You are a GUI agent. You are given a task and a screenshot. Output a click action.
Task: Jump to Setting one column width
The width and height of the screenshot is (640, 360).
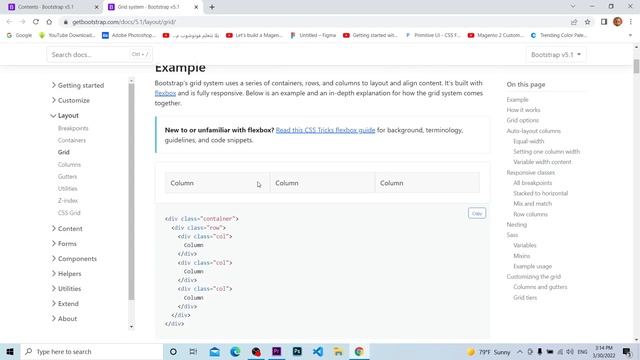[x=547, y=152]
